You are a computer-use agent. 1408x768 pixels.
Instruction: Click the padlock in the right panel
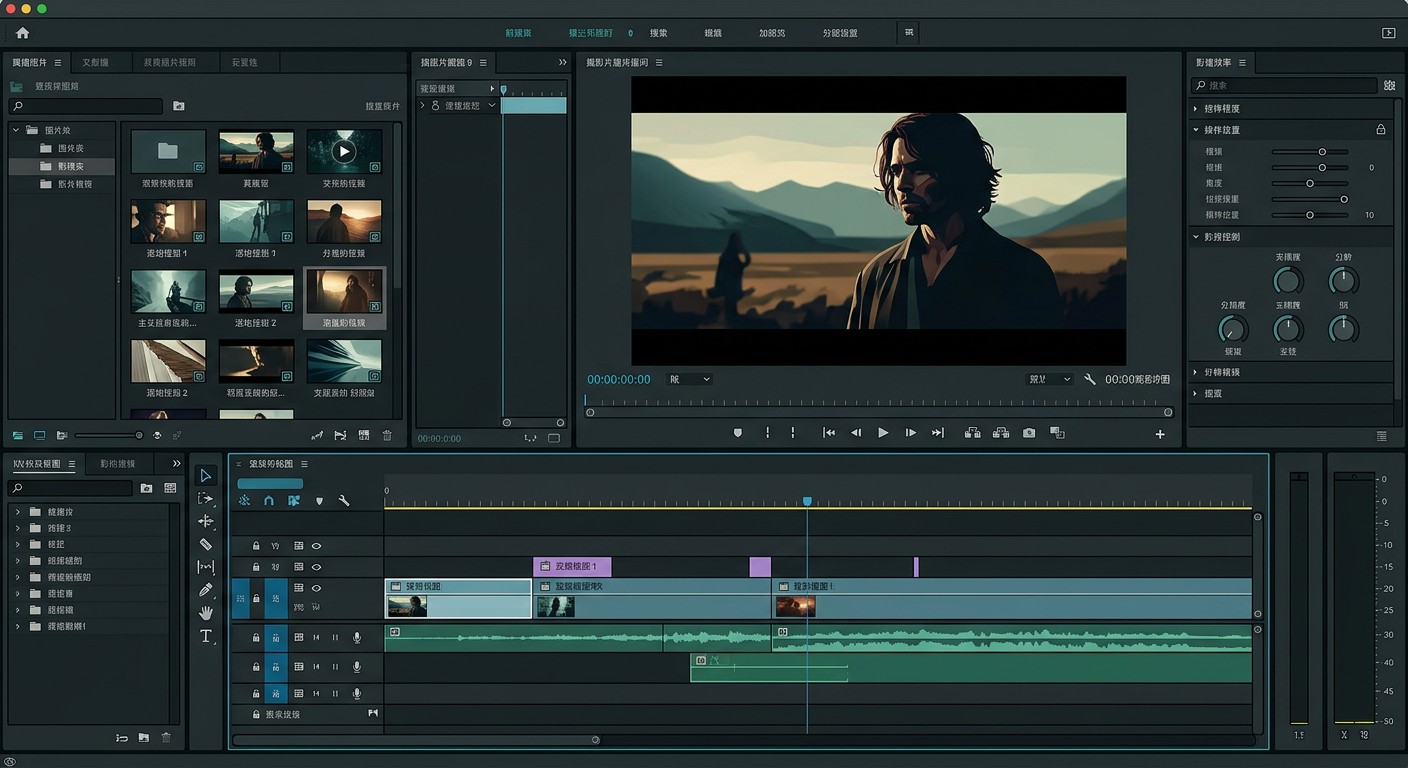1380,130
